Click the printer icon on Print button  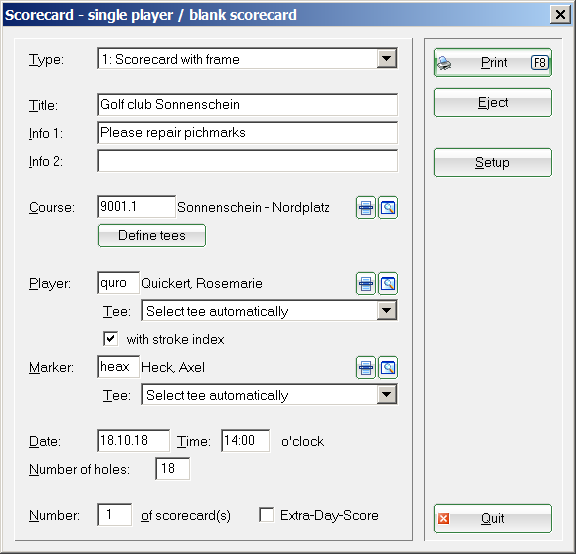tap(444, 63)
